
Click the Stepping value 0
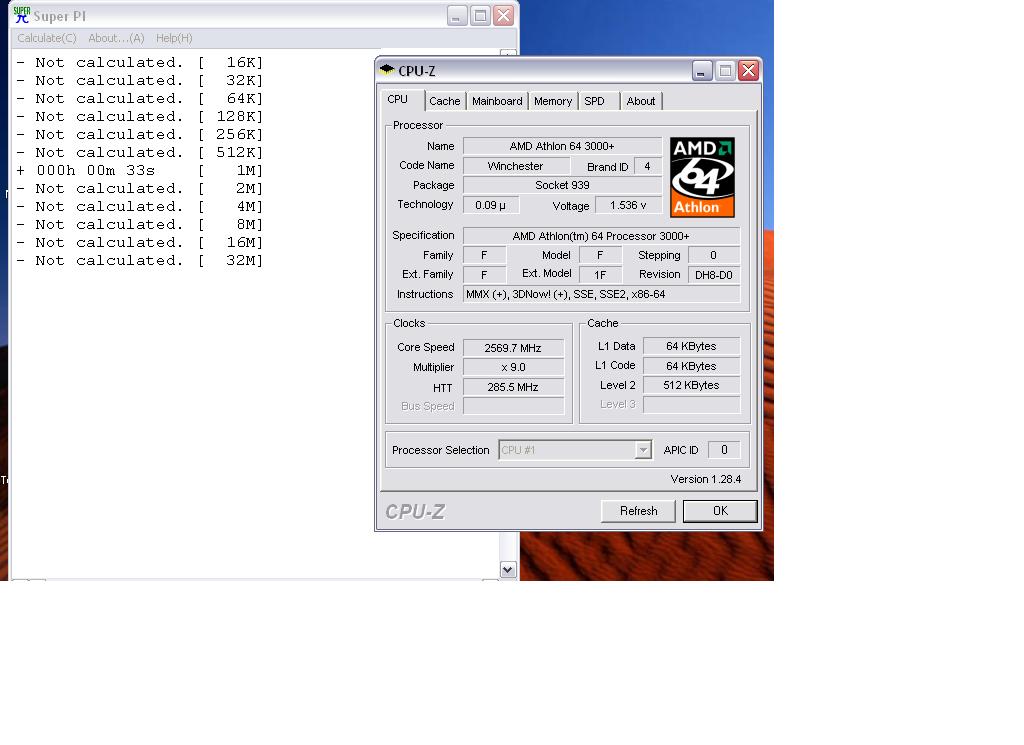[714, 255]
